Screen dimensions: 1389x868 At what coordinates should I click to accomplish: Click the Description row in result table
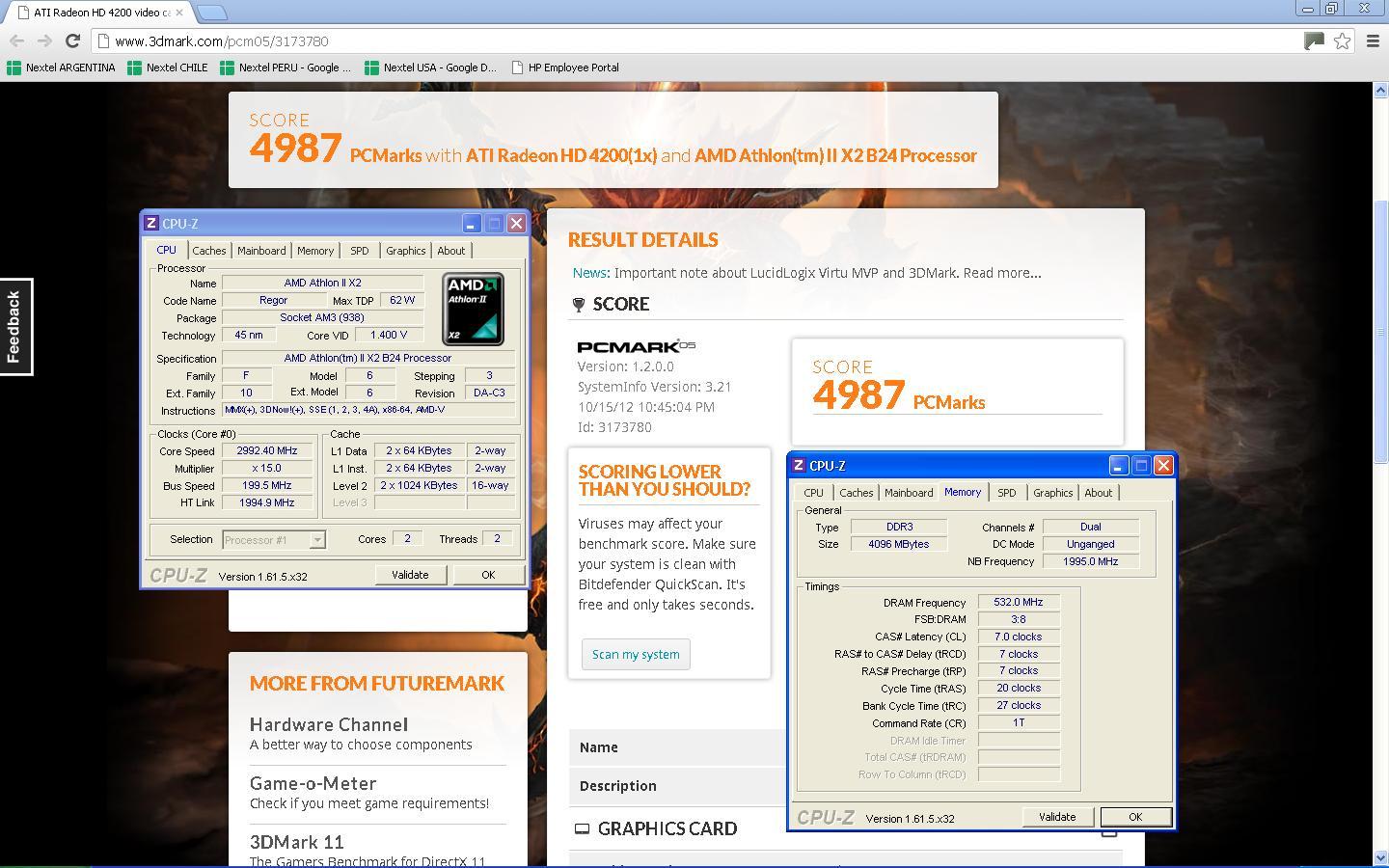678,786
